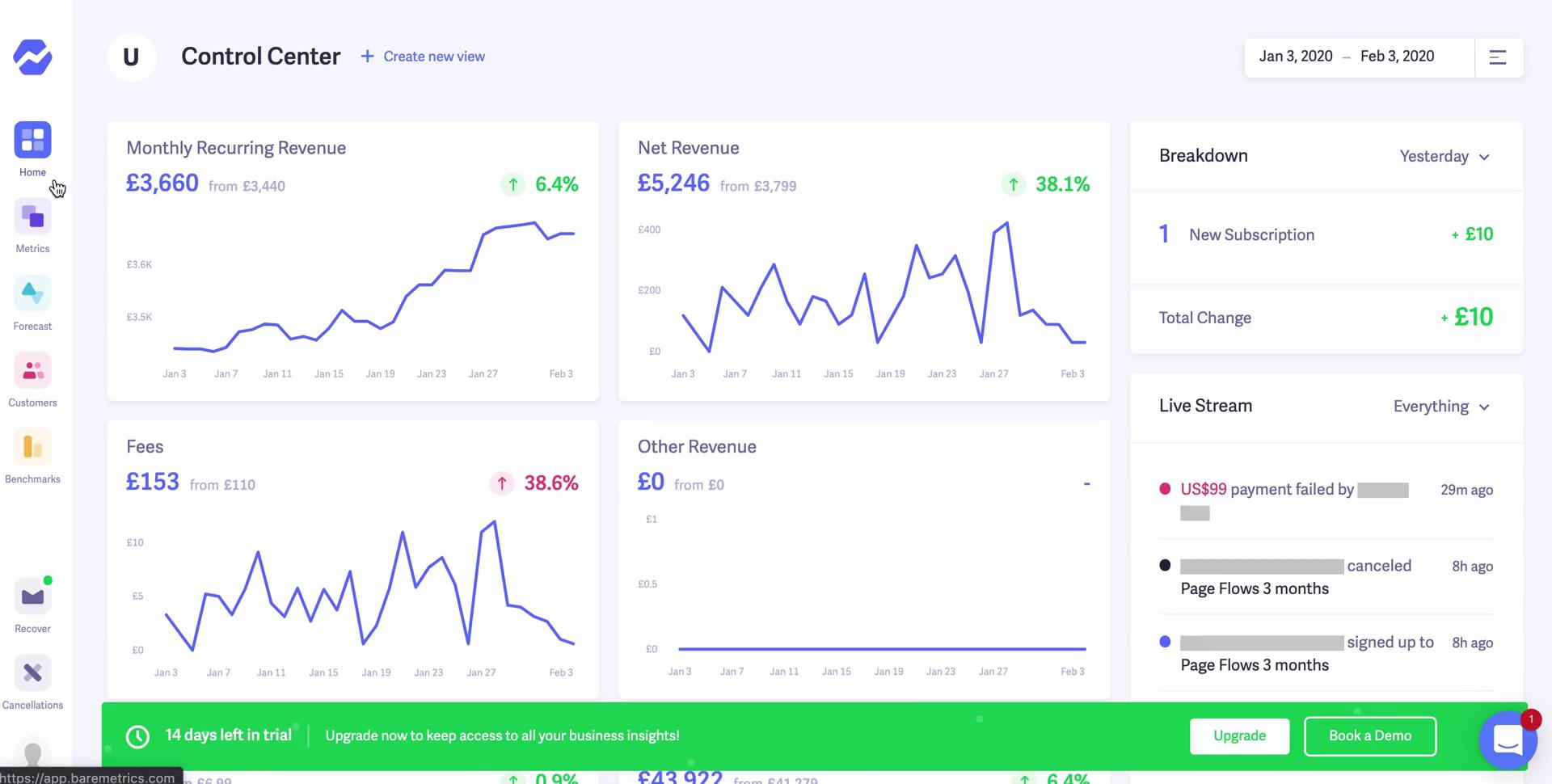Click the green up arrow on MRR card
The image size is (1552, 784).
(512, 184)
